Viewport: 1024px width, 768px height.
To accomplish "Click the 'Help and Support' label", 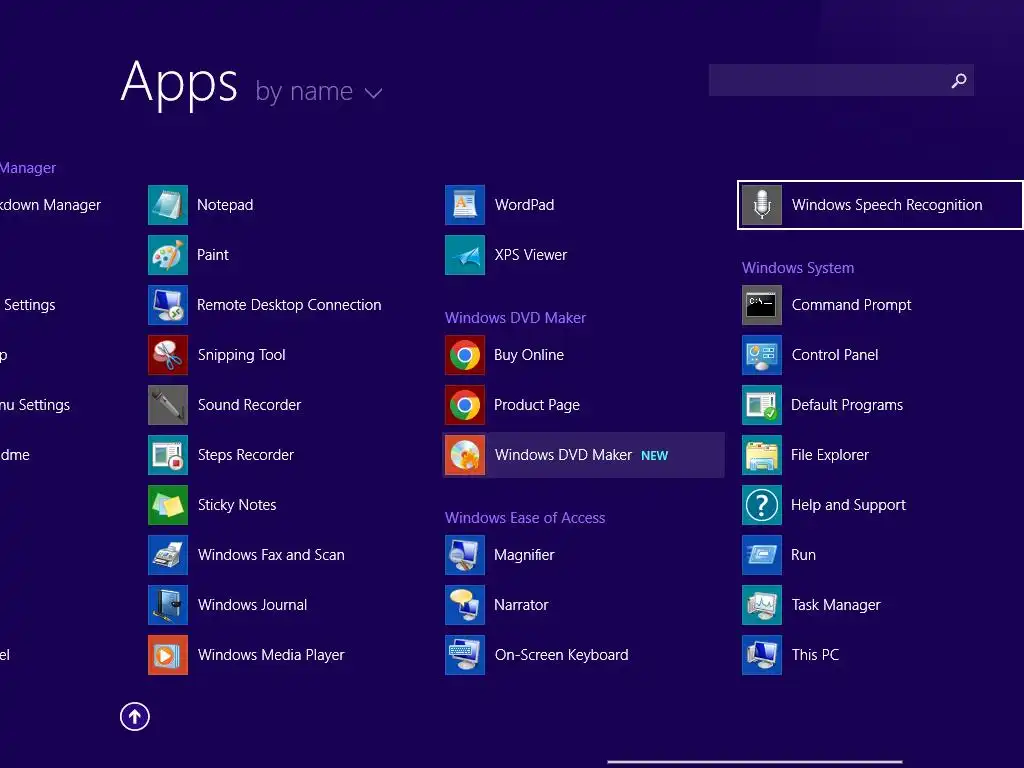I will [x=848, y=505].
